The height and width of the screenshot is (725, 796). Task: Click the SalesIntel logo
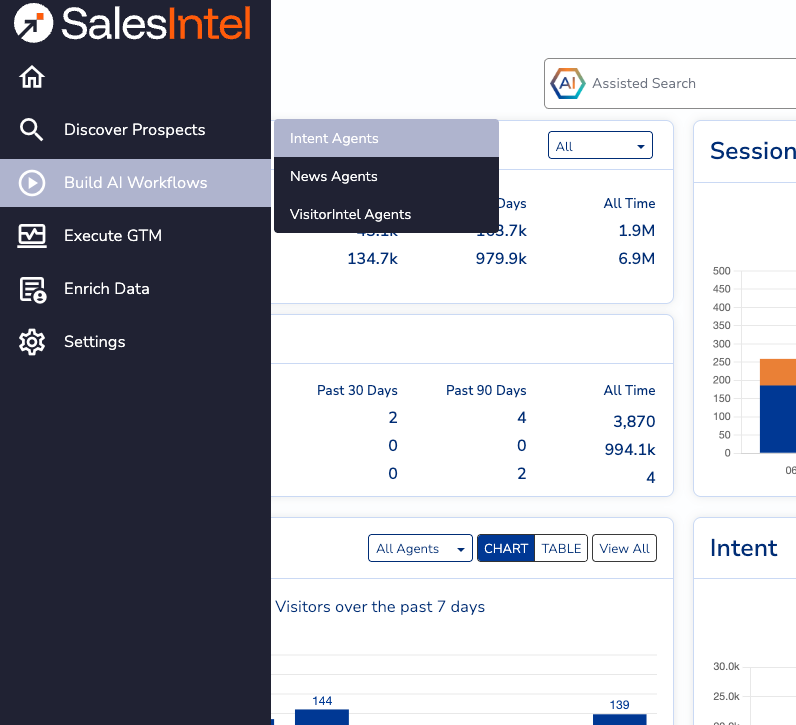pyautogui.click(x=133, y=23)
